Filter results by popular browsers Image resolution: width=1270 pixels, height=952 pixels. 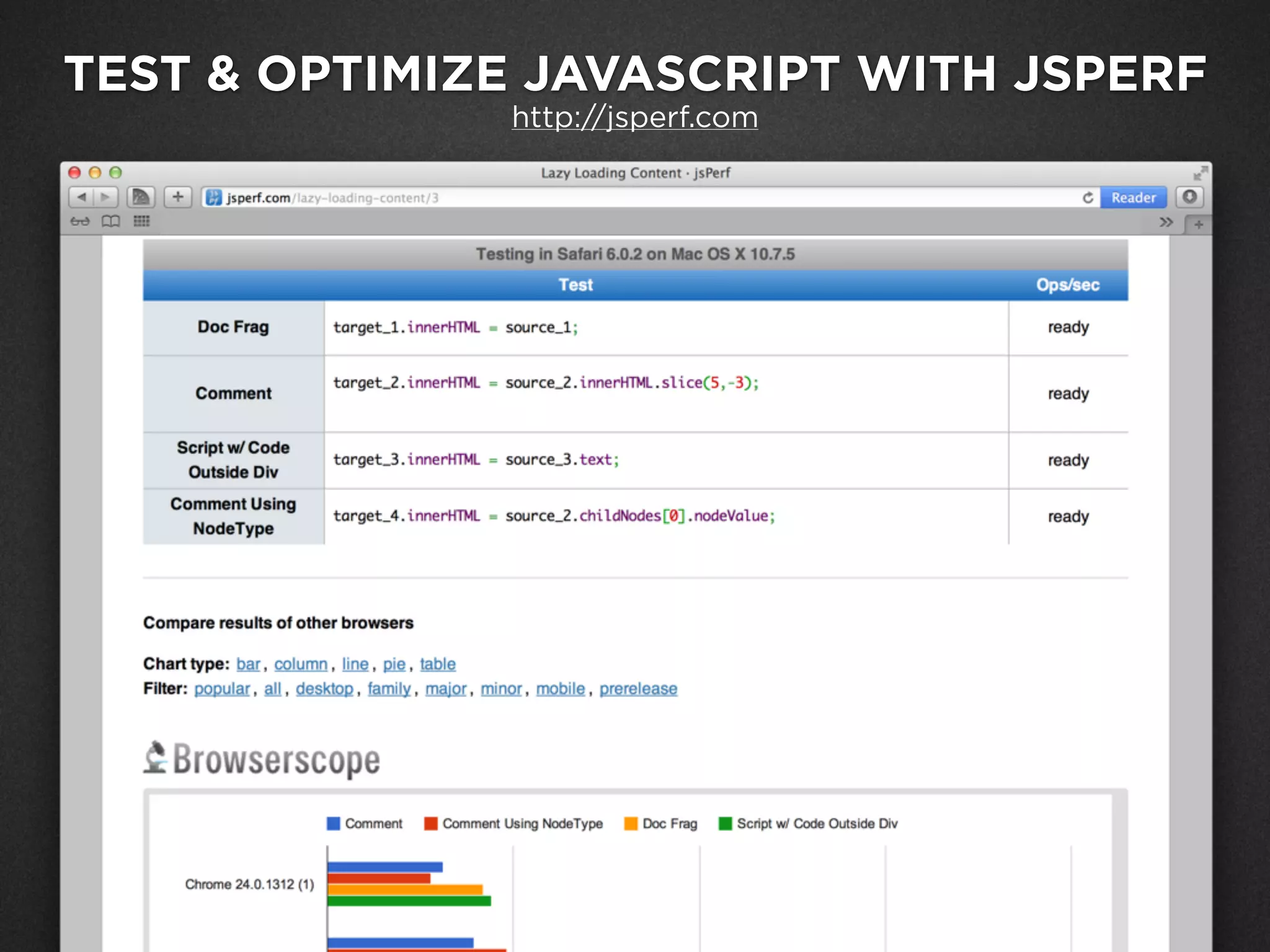(x=222, y=689)
